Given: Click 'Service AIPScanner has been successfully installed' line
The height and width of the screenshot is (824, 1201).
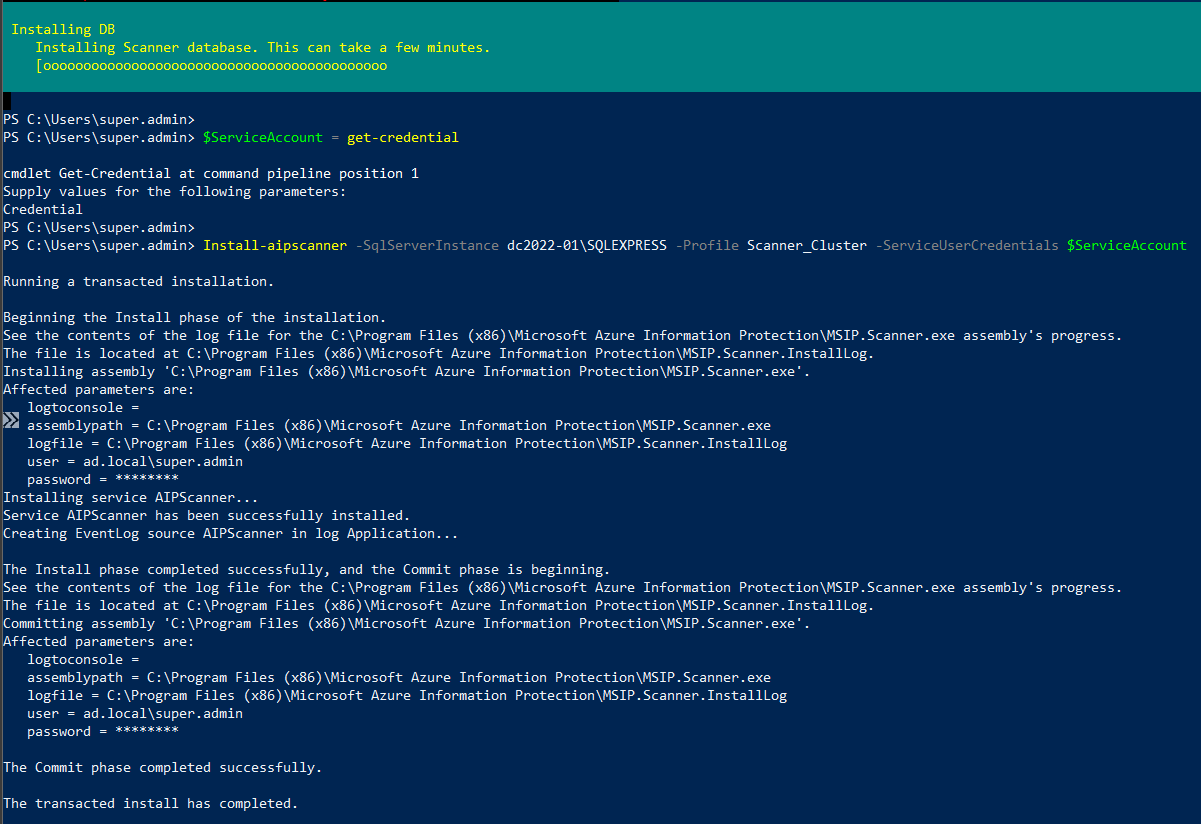Looking at the screenshot, I should [x=206, y=516].
